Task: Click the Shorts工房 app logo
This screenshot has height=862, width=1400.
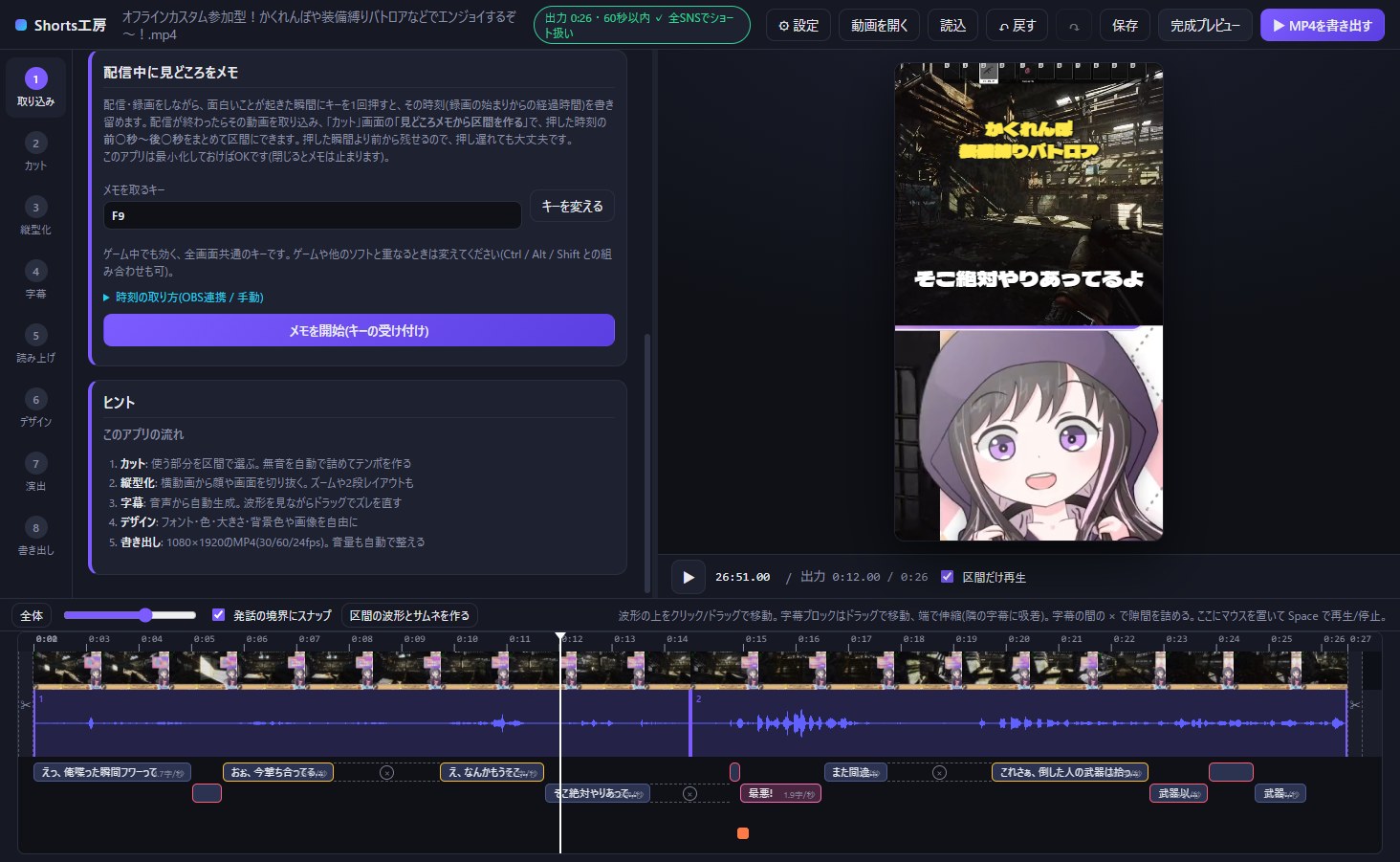Action: (x=61, y=26)
